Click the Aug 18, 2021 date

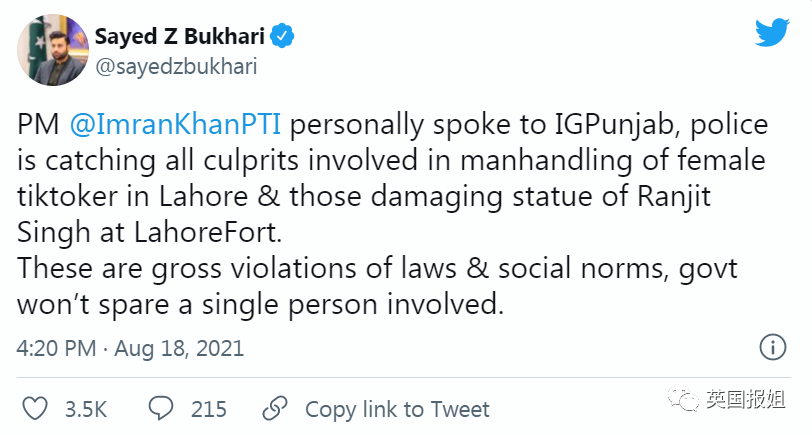tap(178, 349)
